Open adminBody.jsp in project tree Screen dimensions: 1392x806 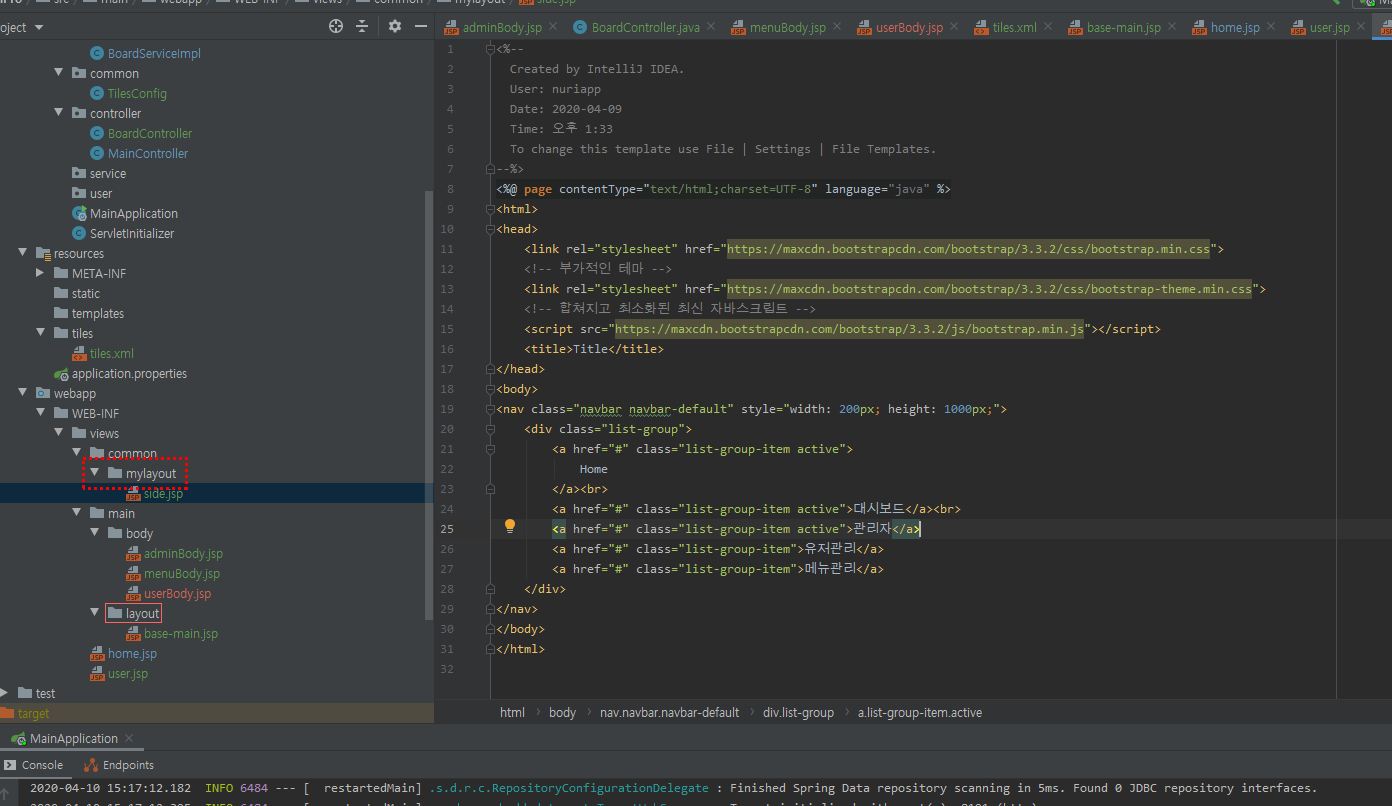[x=183, y=553]
